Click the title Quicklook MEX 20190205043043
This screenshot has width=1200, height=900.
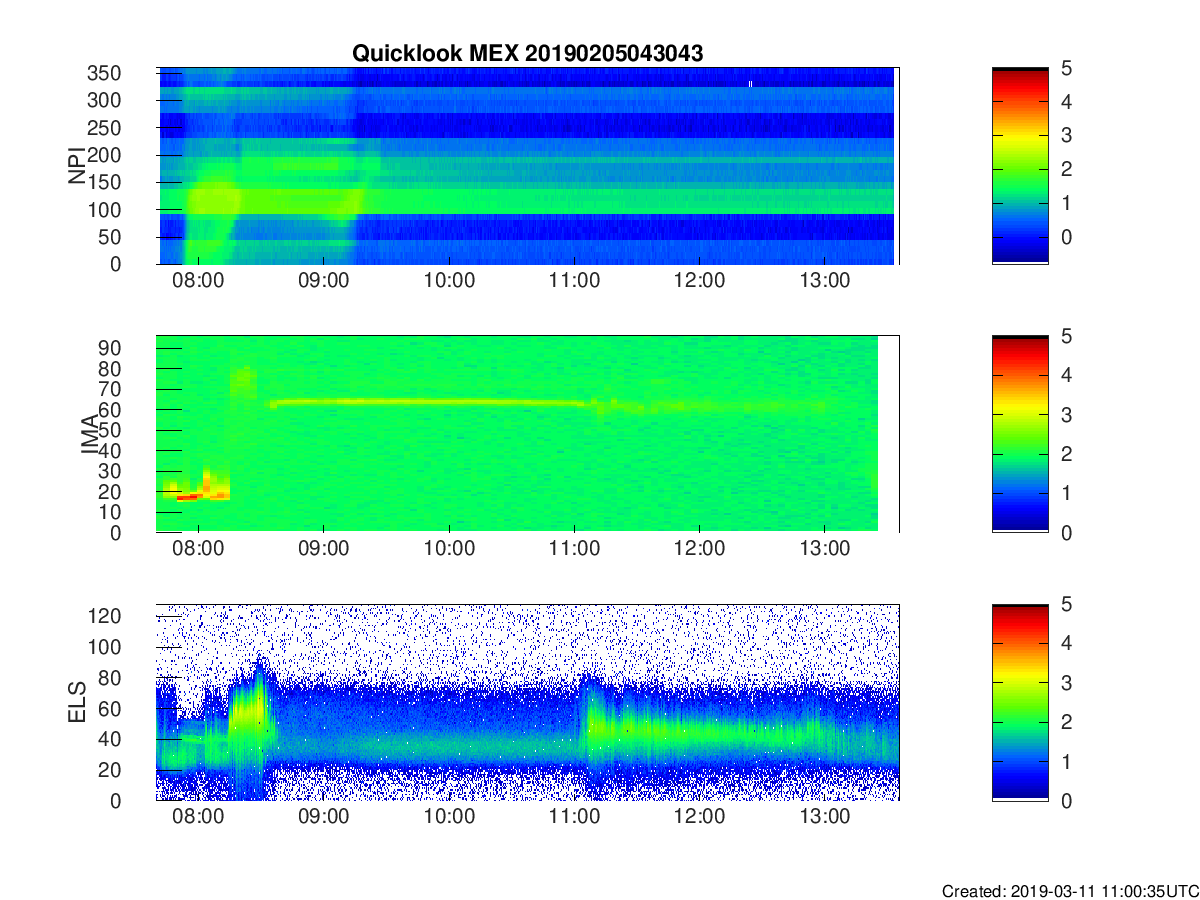[527, 54]
